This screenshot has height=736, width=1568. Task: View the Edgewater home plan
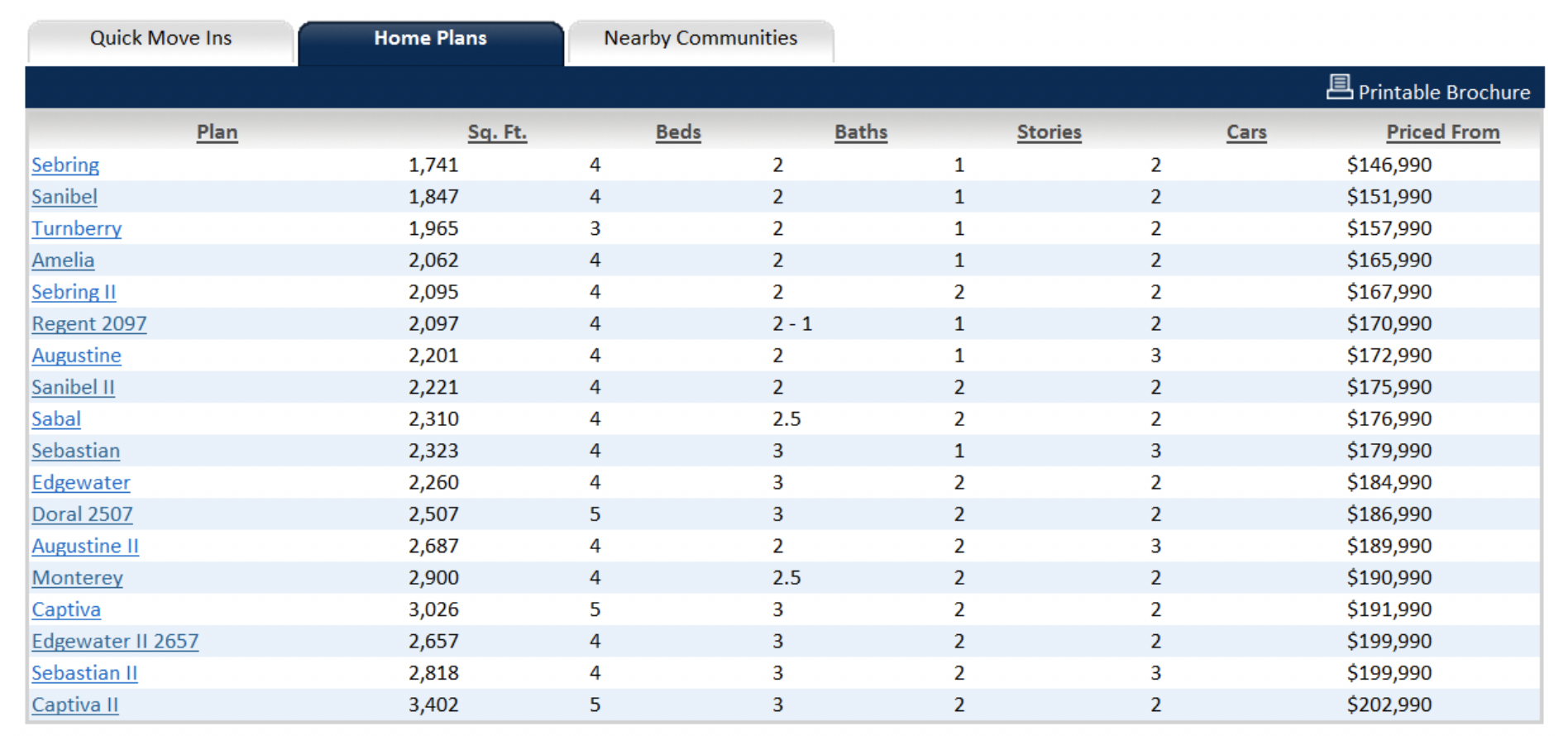81,483
